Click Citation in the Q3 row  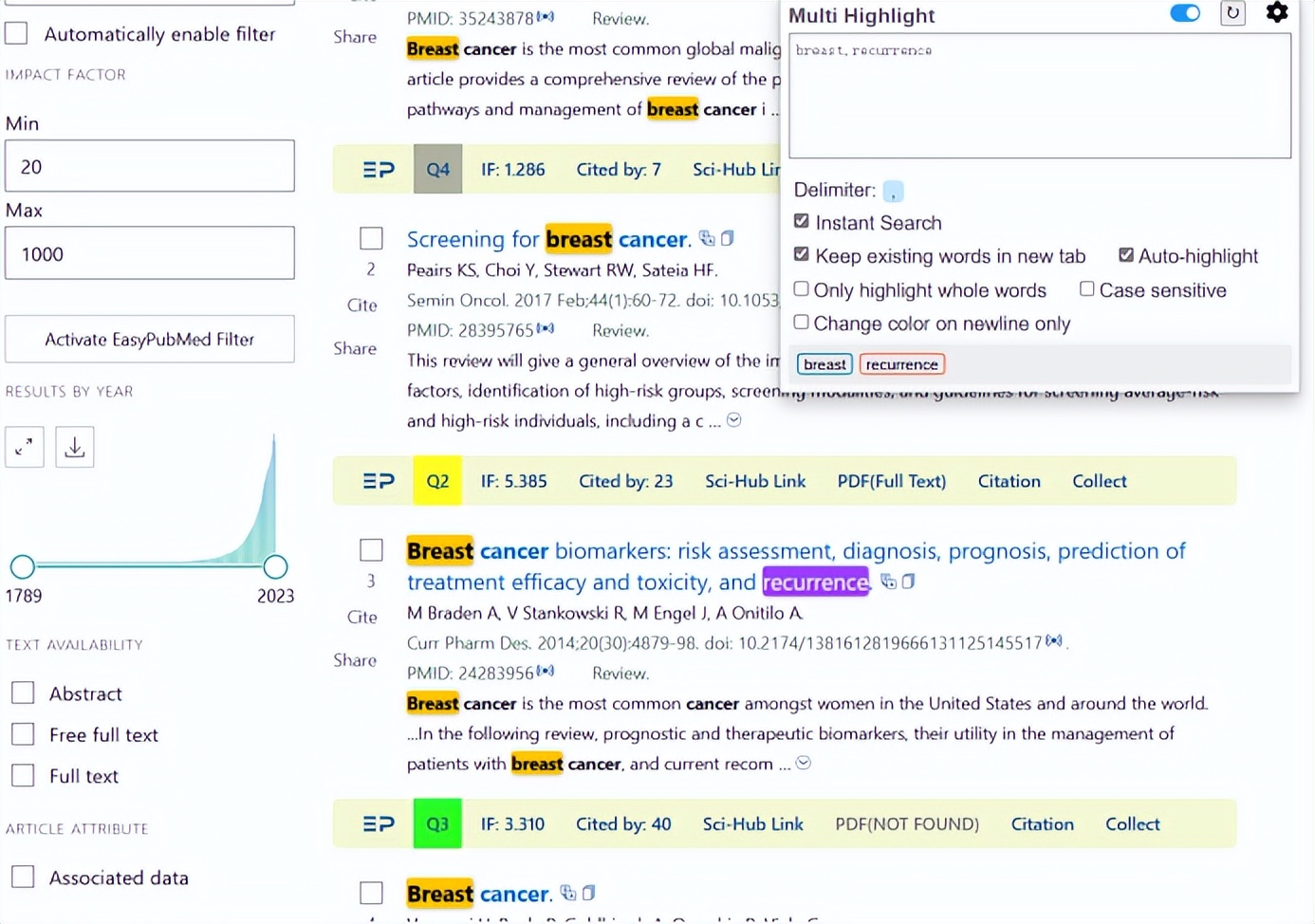1043,824
